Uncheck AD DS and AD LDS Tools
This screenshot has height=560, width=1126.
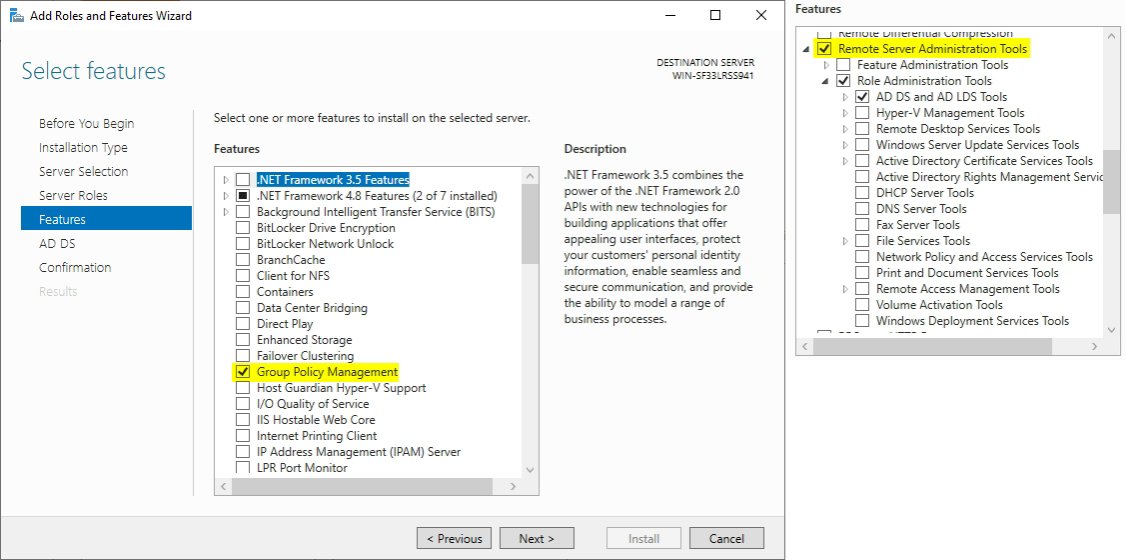click(862, 97)
